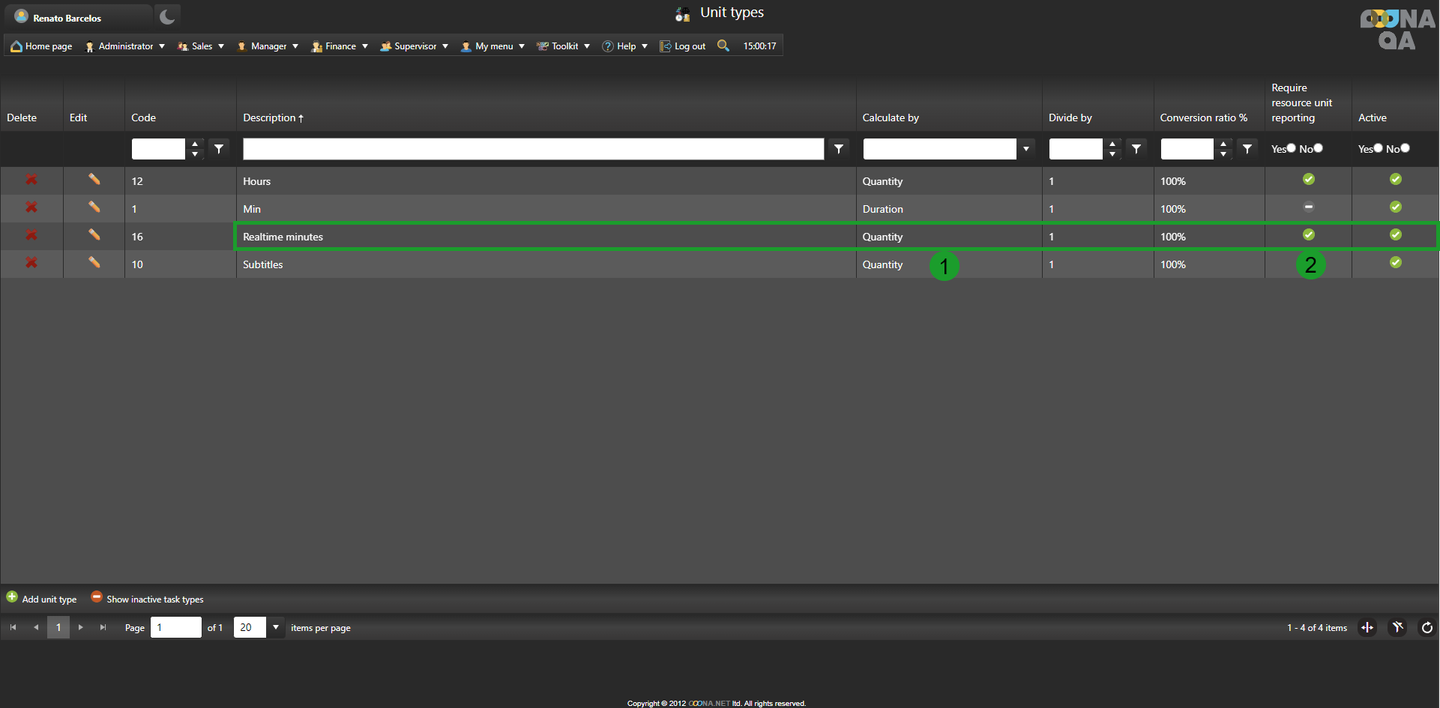Click the Description filter text field
The width and height of the screenshot is (1440, 708).
pos(533,149)
